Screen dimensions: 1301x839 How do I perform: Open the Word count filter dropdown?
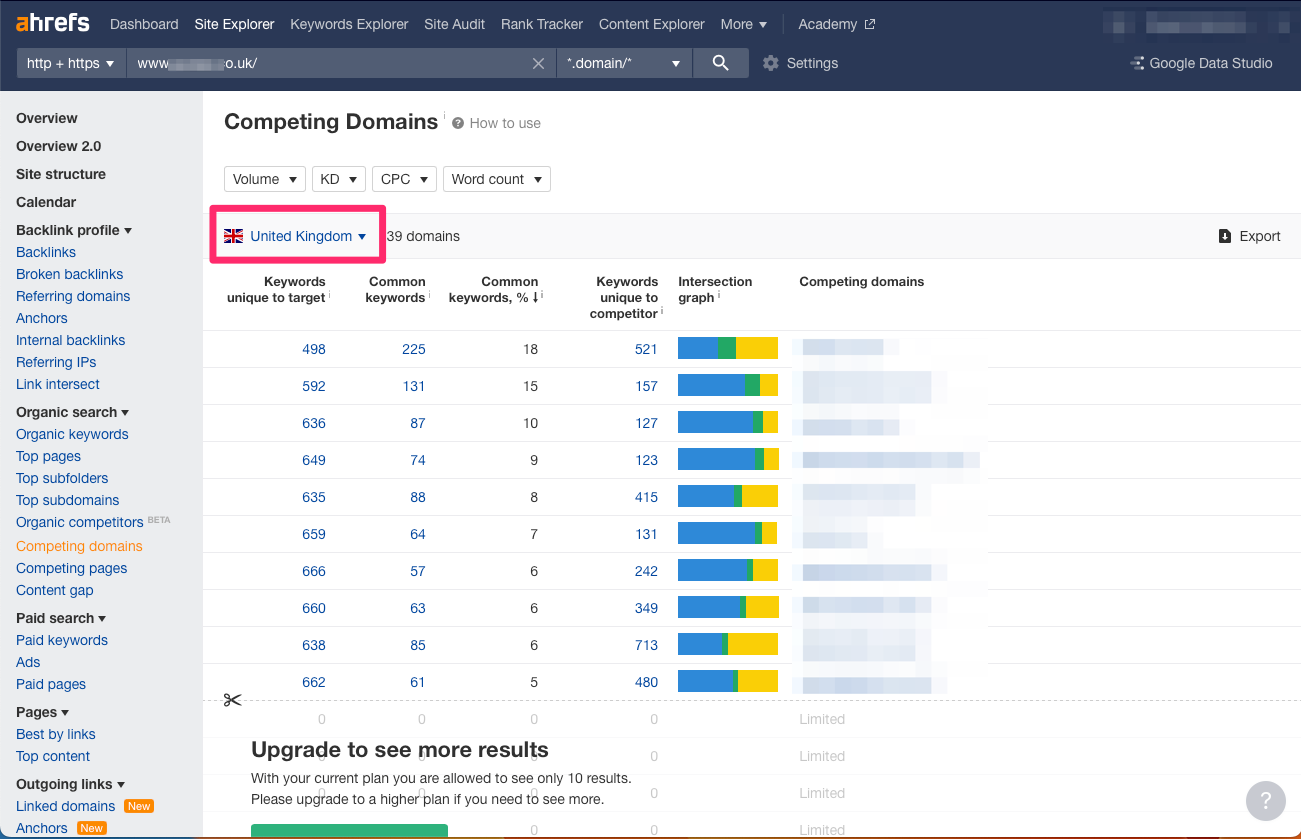[x=497, y=179]
